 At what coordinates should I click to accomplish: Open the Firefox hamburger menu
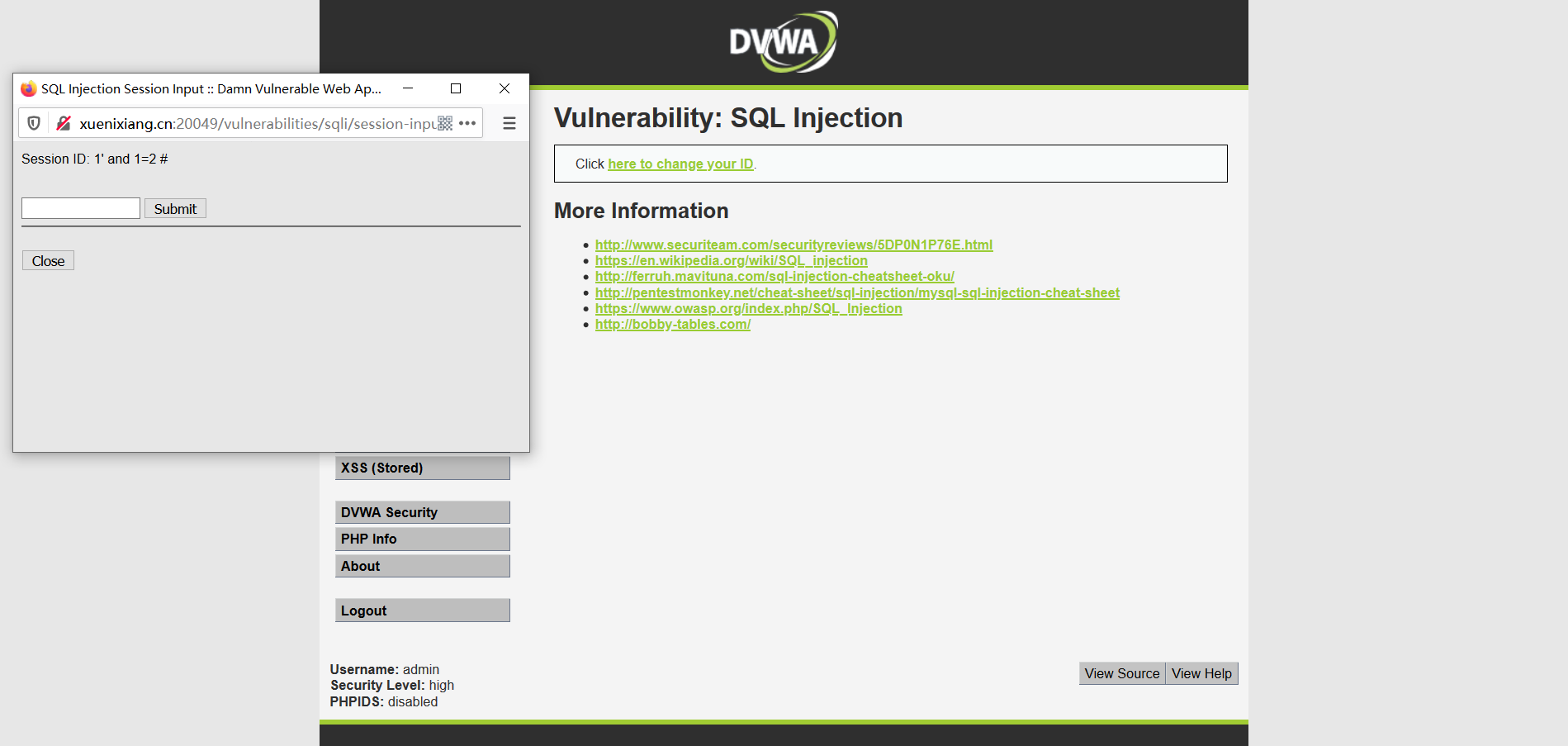coord(509,123)
